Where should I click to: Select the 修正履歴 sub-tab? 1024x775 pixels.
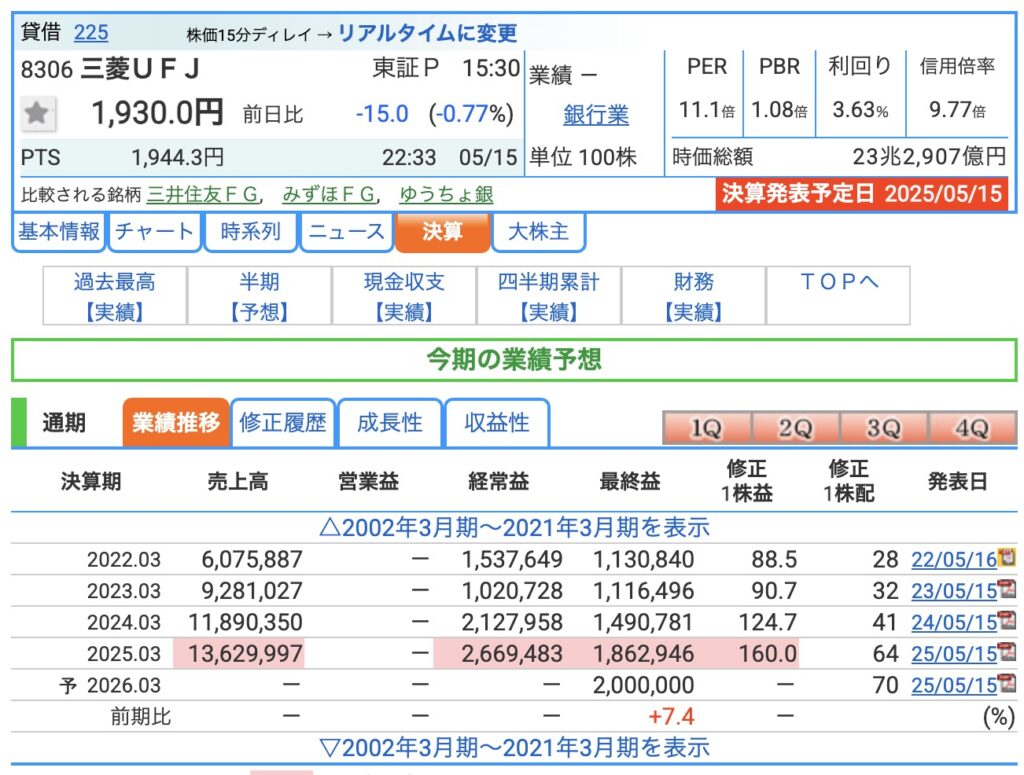(x=283, y=422)
